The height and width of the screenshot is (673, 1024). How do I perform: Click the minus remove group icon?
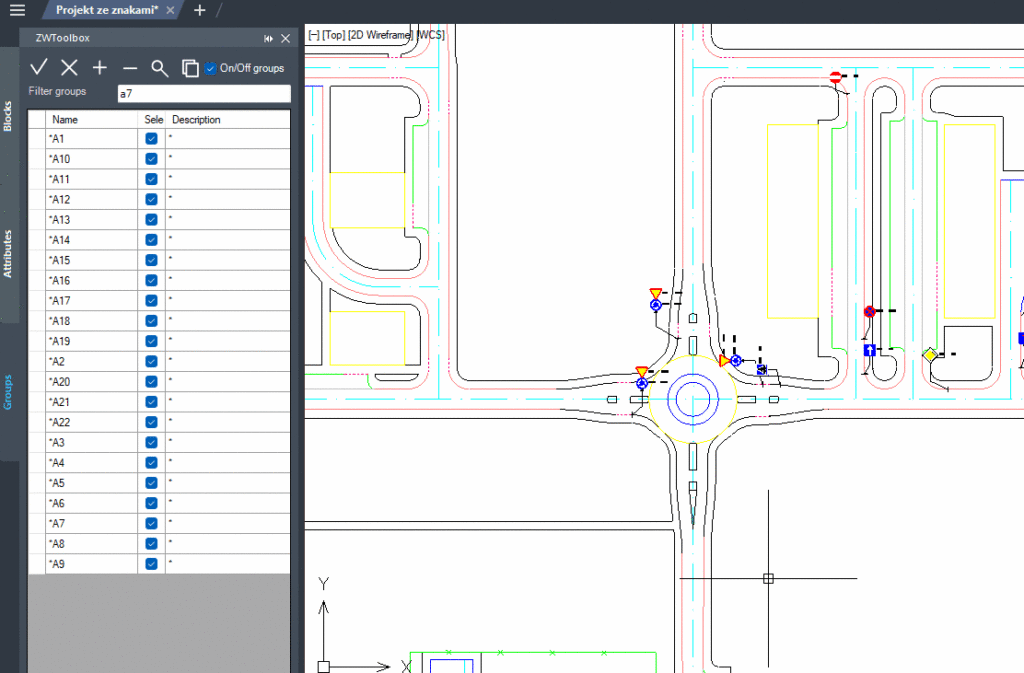(130, 68)
